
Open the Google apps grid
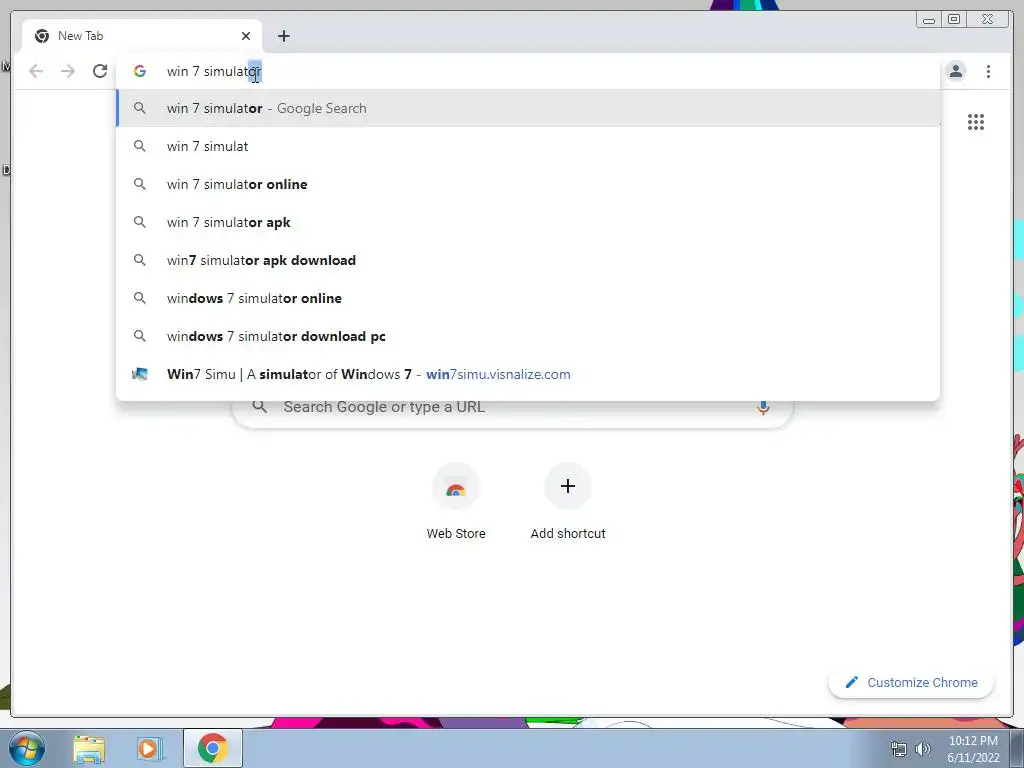tap(976, 122)
